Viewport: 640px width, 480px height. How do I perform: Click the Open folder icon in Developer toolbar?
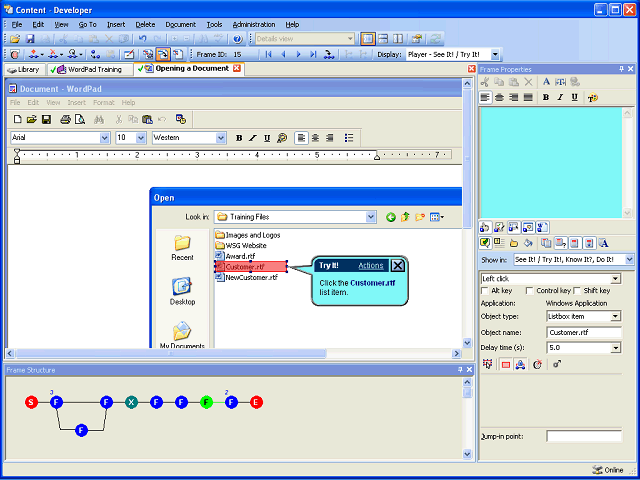coord(15,39)
